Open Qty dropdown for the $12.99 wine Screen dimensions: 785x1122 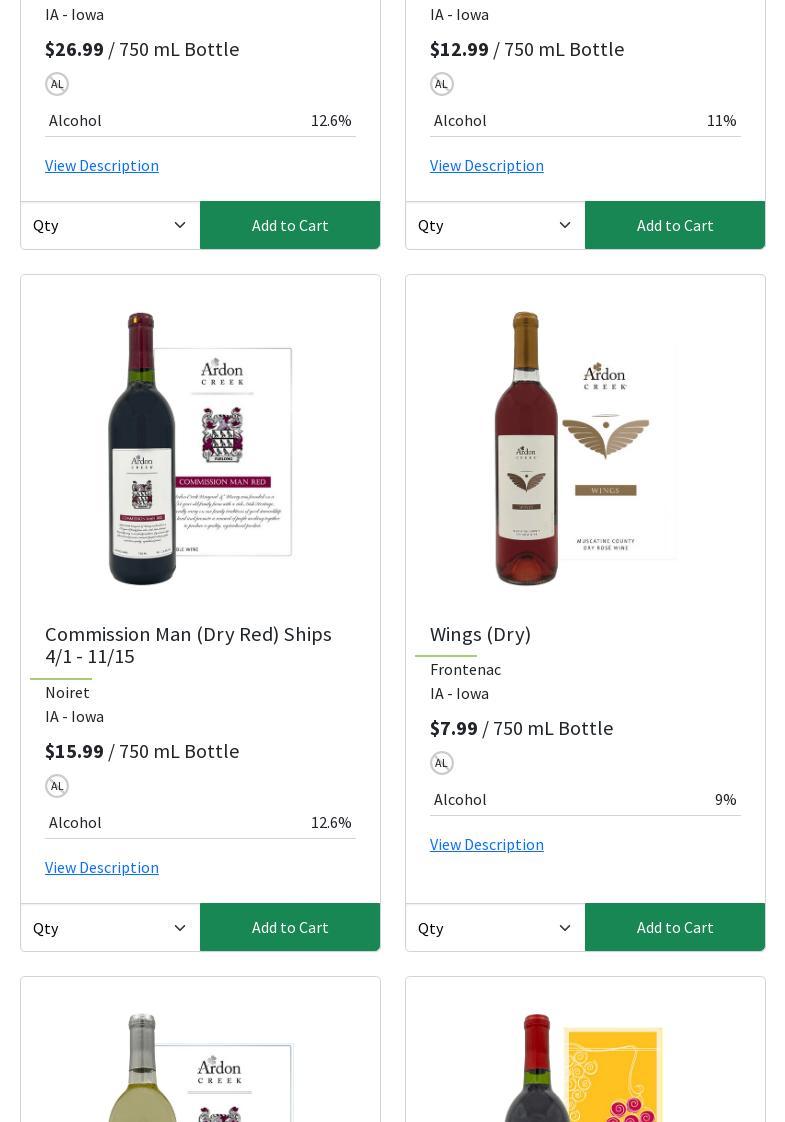(x=495, y=225)
